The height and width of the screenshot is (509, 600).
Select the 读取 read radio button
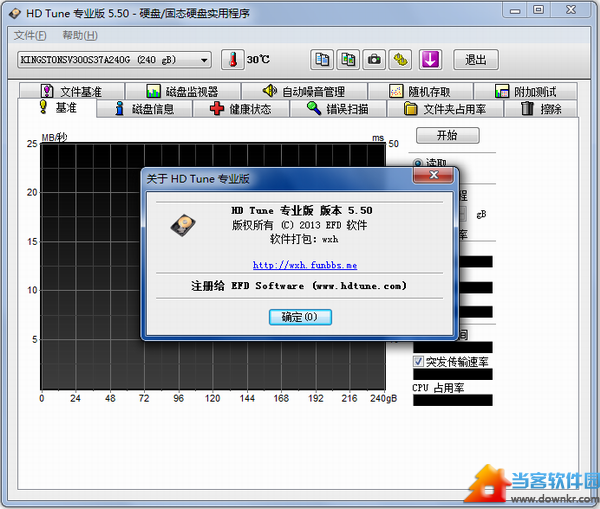pyautogui.click(x=418, y=163)
